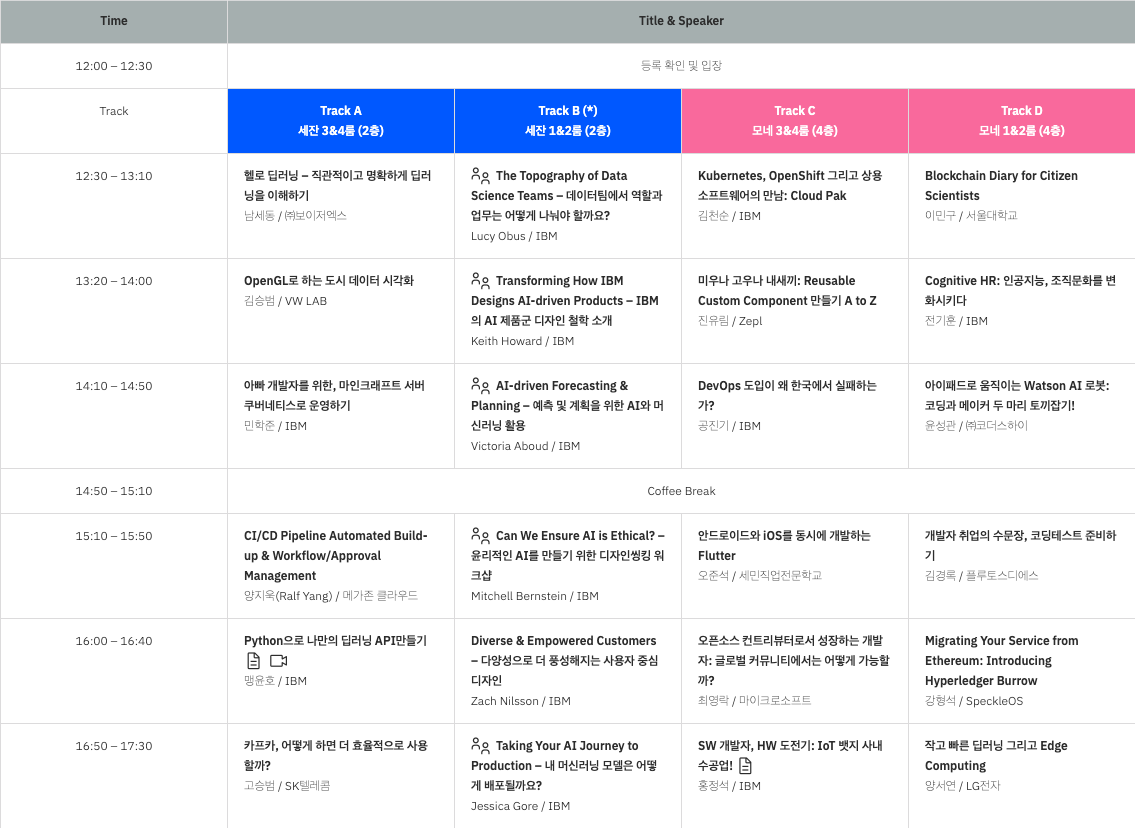Select the Track D header cell
The image size is (1135, 828).
(1022, 121)
